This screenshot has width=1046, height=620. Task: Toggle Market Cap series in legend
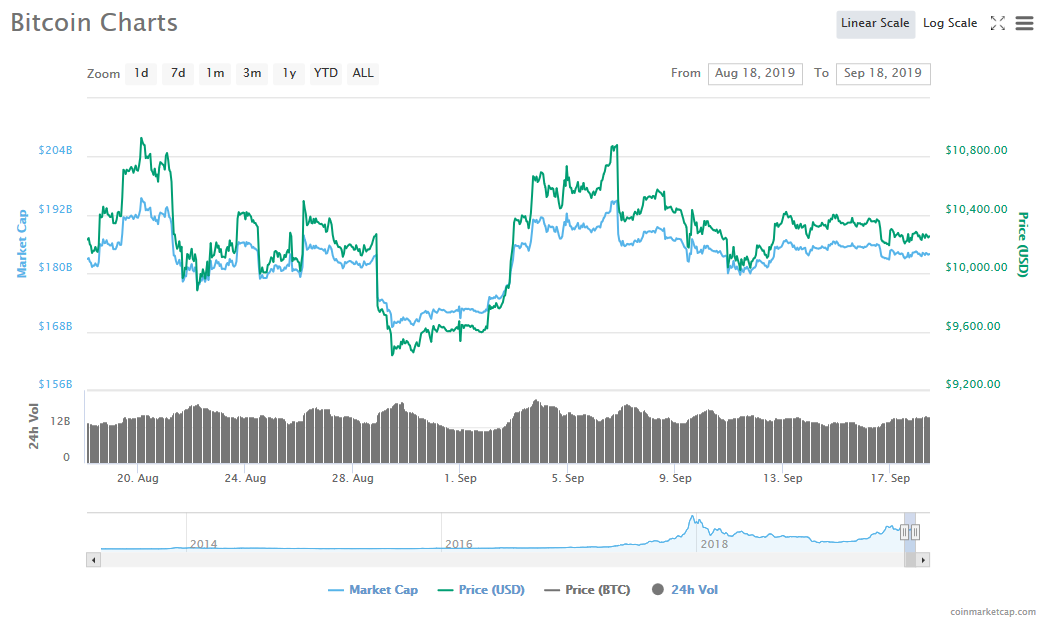point(373,590)
